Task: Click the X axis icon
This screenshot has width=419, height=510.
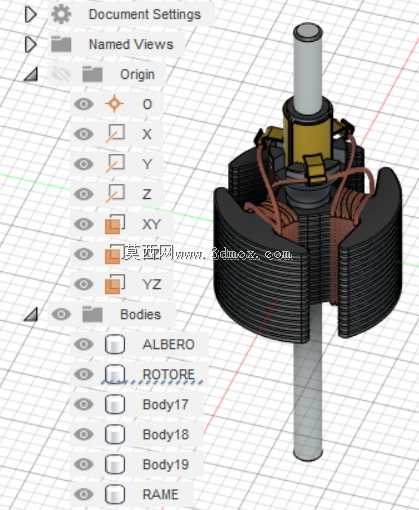Action: click(115, 134)
